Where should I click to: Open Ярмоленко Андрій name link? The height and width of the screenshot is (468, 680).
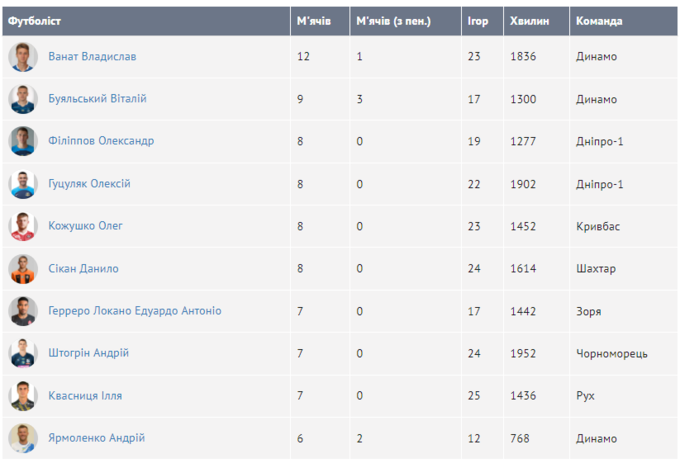tap(96, 438)
